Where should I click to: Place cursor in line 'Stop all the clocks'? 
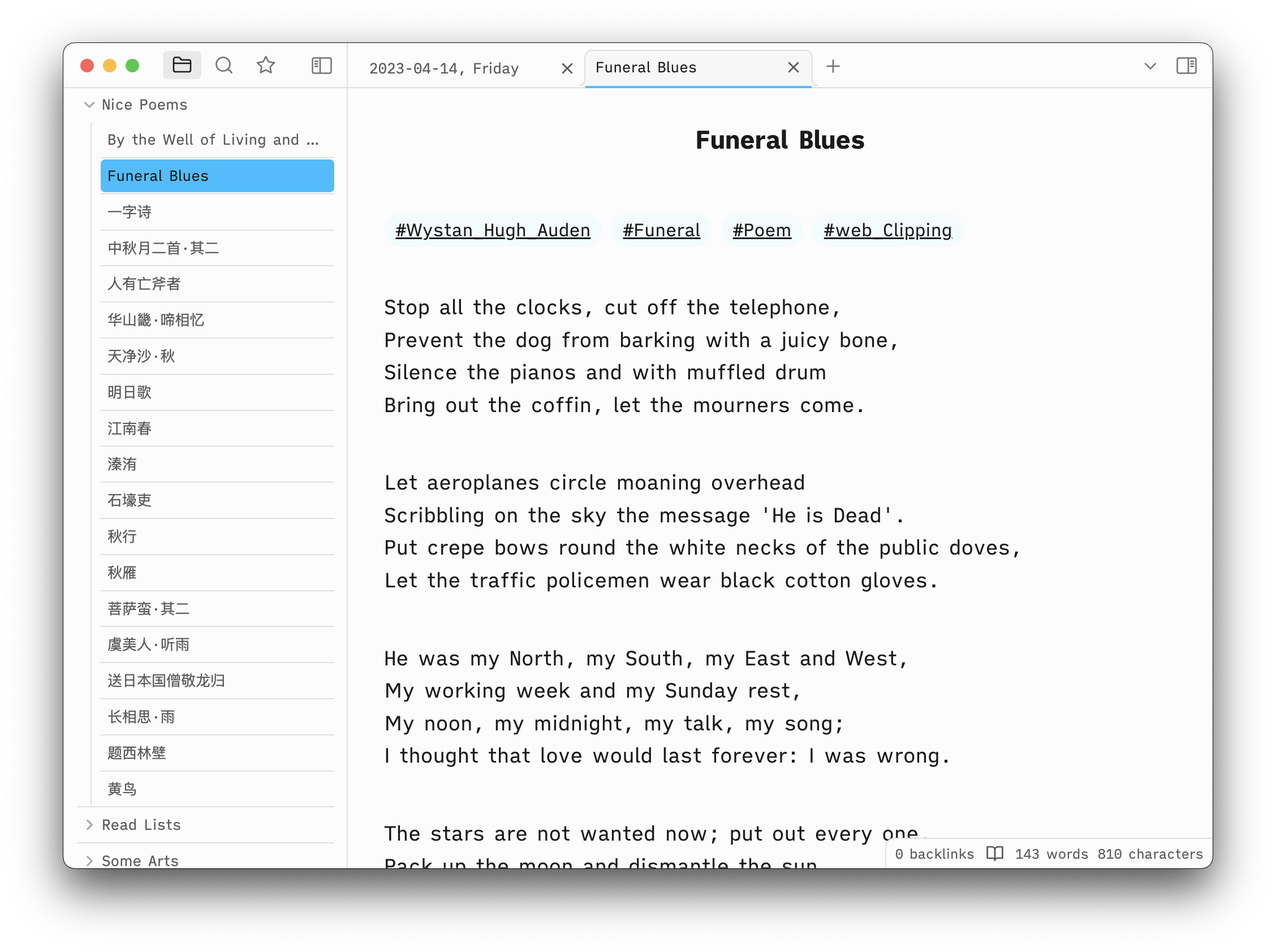coord(613,308)
